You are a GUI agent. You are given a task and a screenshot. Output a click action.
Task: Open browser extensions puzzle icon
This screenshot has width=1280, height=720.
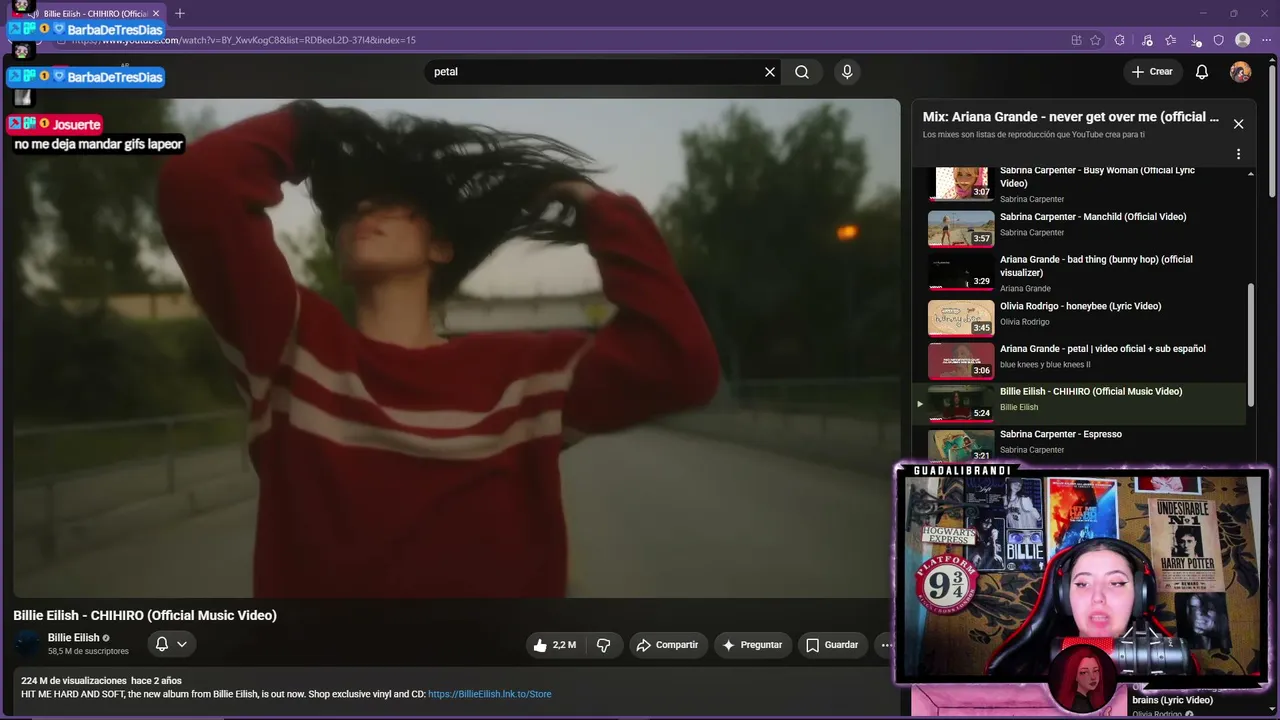pos(1120,40)
